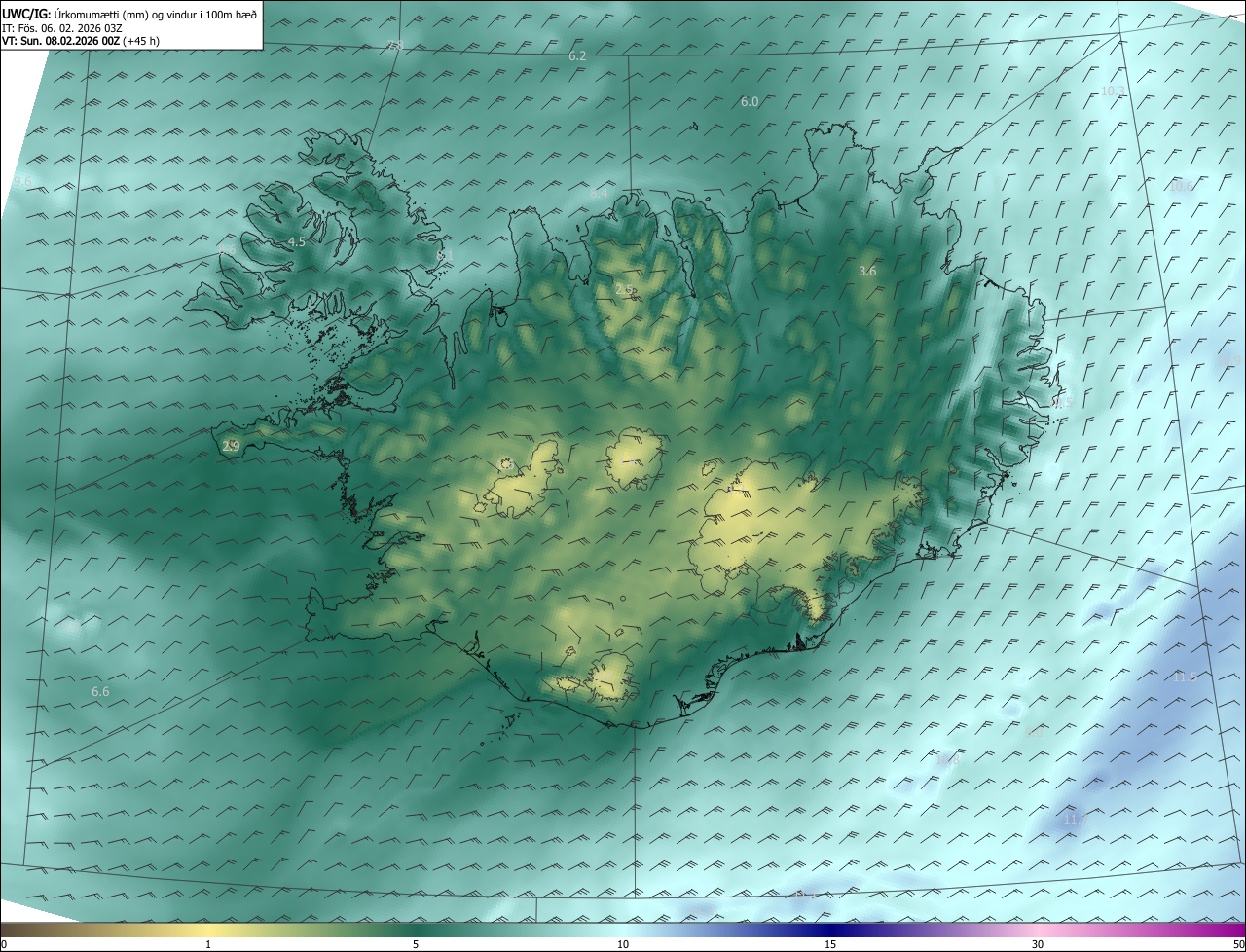Click the color scale tick labeled 10
The height and width of the screenshot is (952, 1246).
click(x=623, y=944)
